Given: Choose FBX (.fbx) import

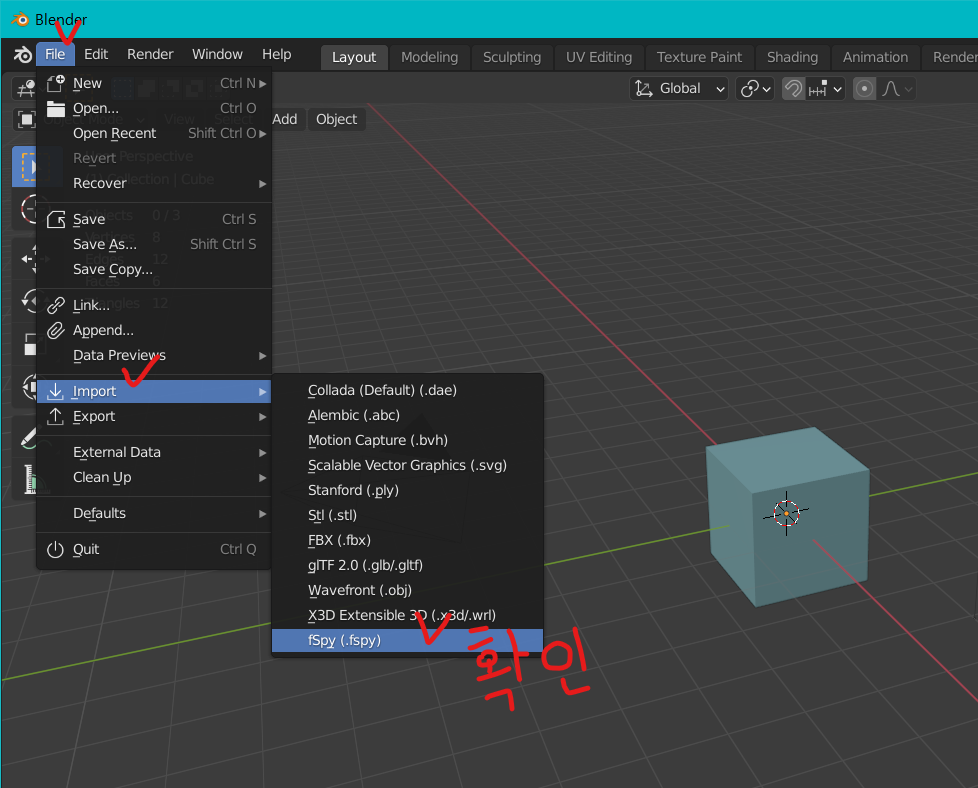Looking at the screenshot, I should pos(407,540).
